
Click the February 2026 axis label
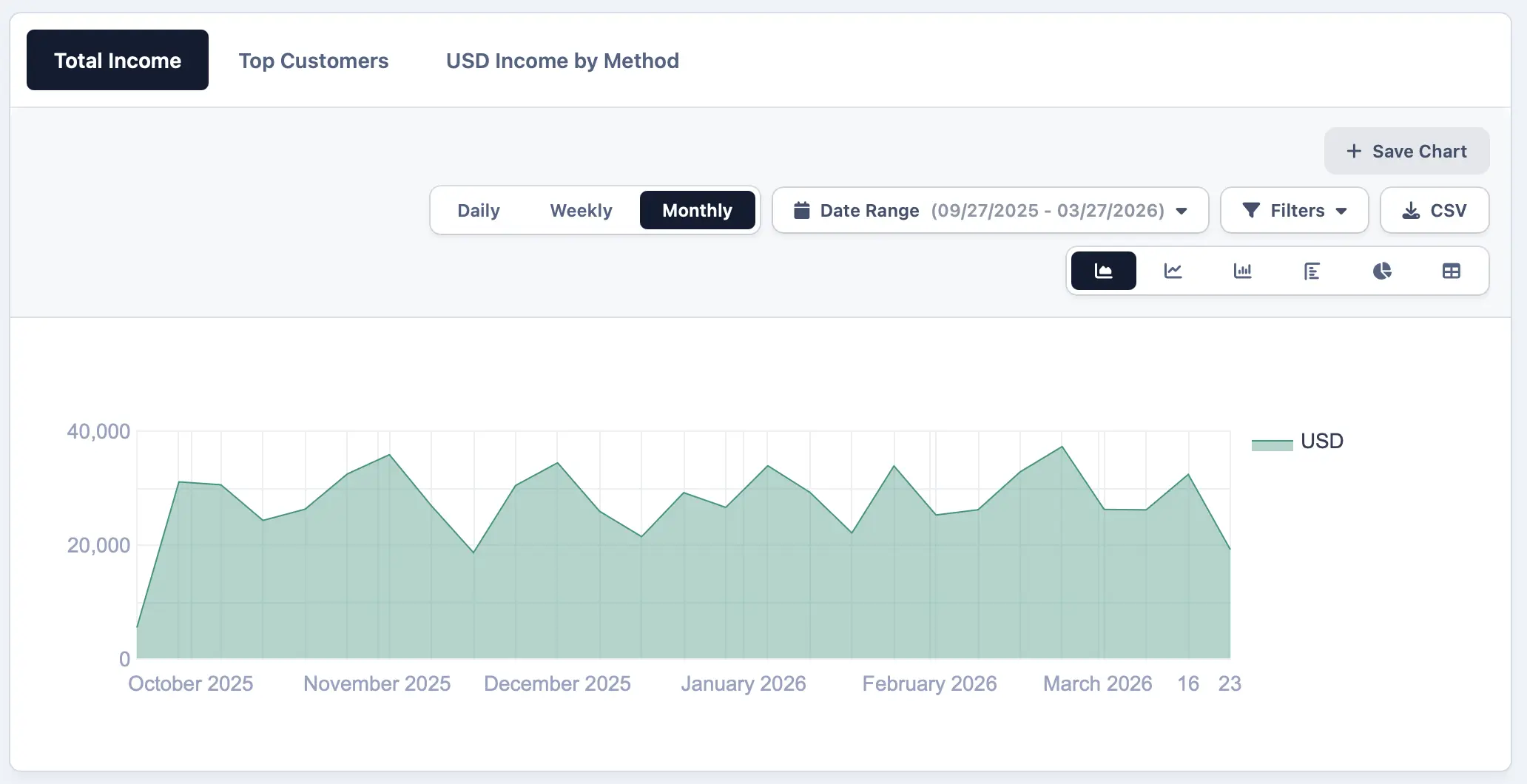click(x=929, y=683)
